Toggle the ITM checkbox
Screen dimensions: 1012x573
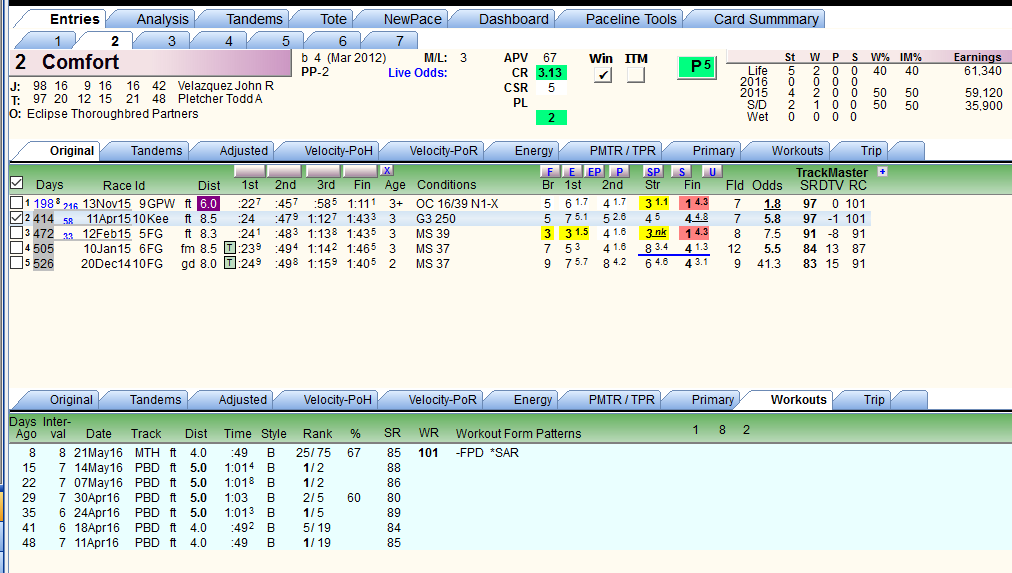point(636,75)
